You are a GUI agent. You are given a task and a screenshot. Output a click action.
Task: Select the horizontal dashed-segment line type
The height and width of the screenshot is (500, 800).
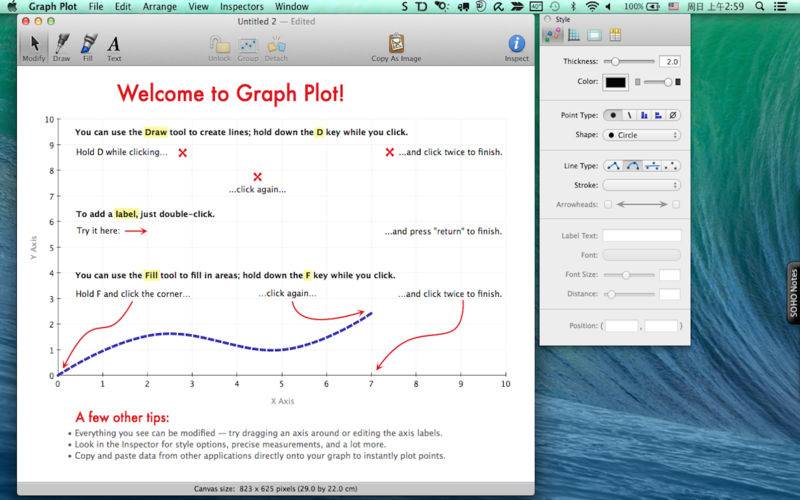pos(653,166)
